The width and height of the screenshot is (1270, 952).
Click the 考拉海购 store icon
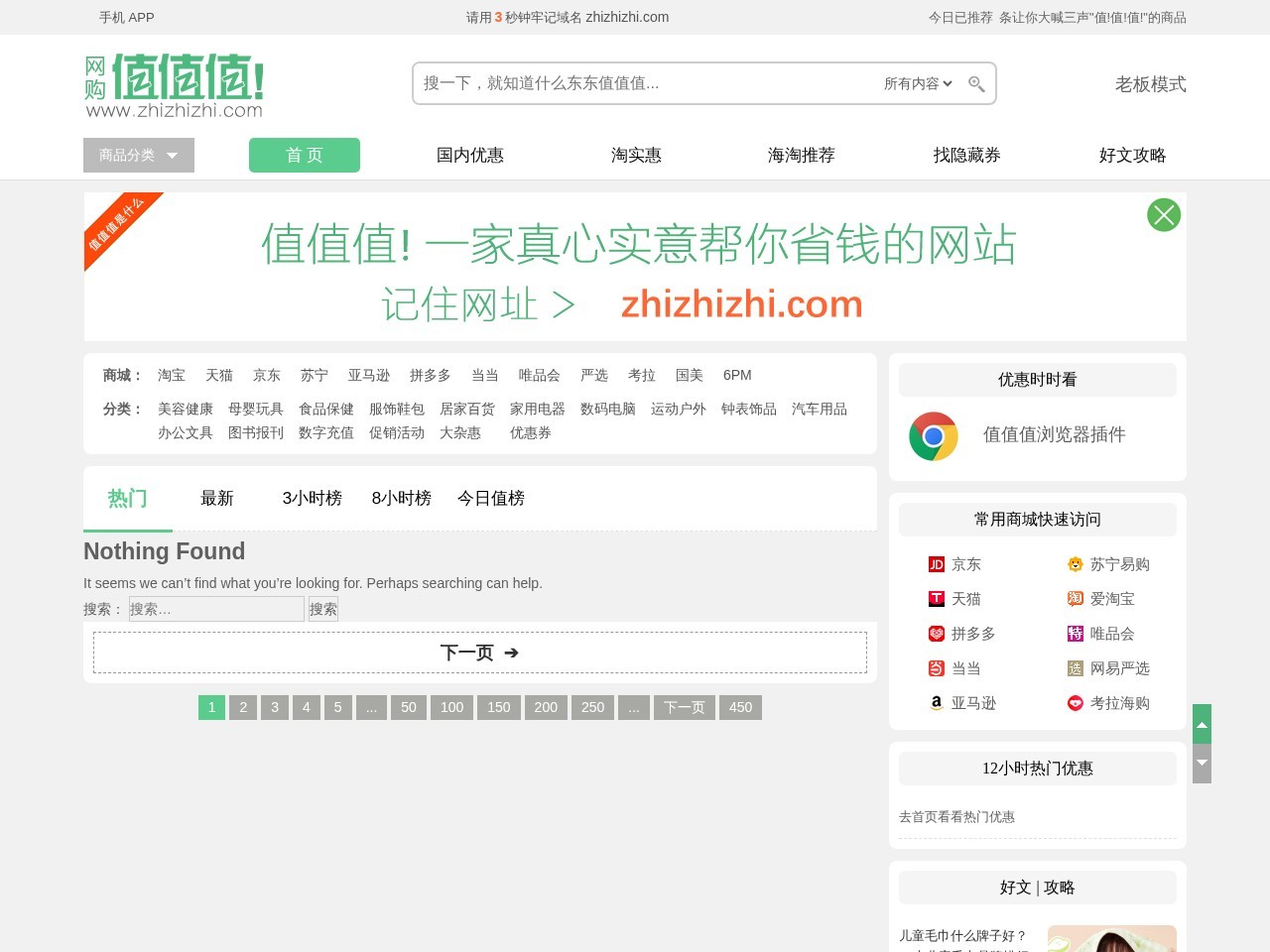click(x=1075, y=703)
